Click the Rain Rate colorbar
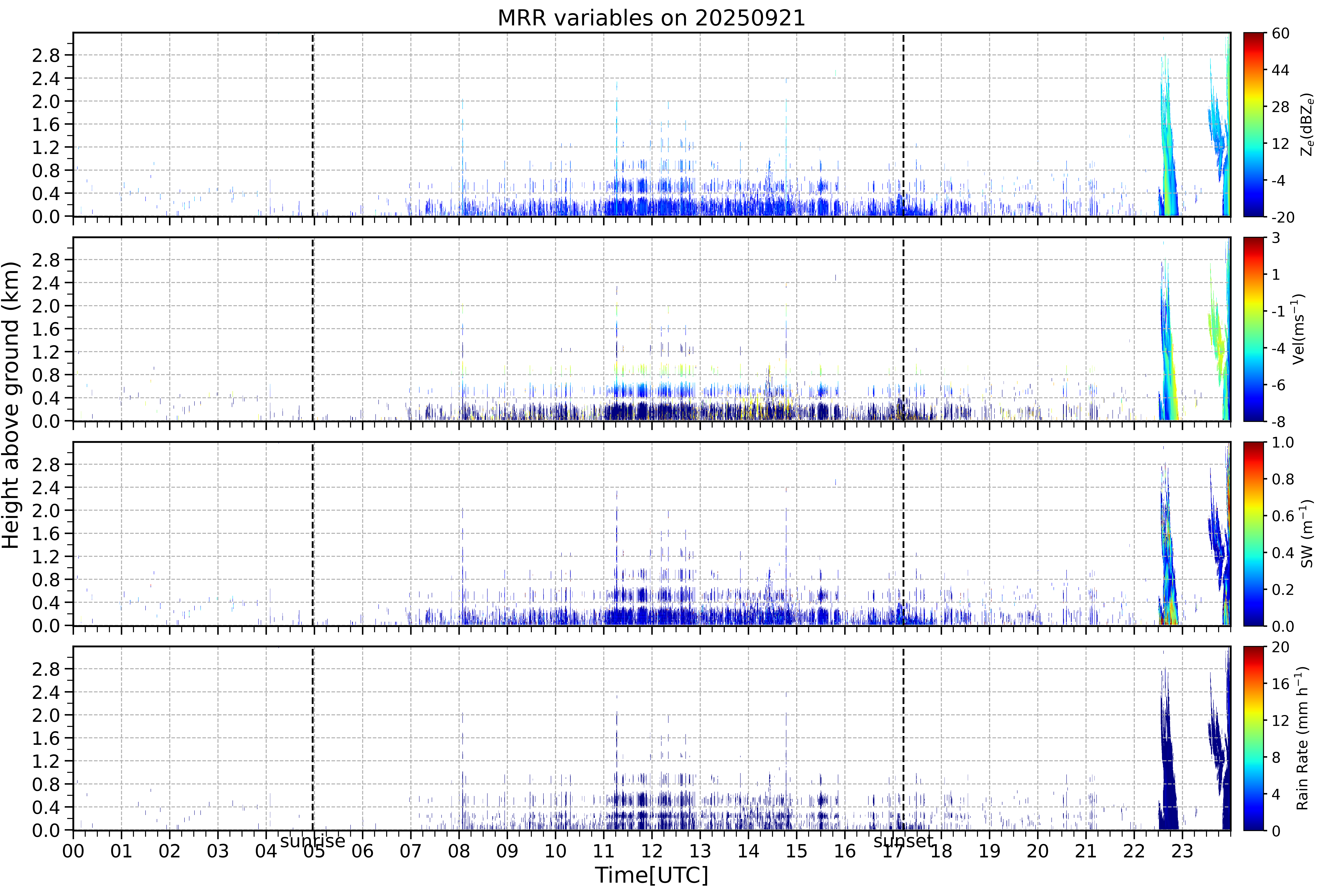Viewport: 1324px width, 896px height. click(x=1253, y=738)
